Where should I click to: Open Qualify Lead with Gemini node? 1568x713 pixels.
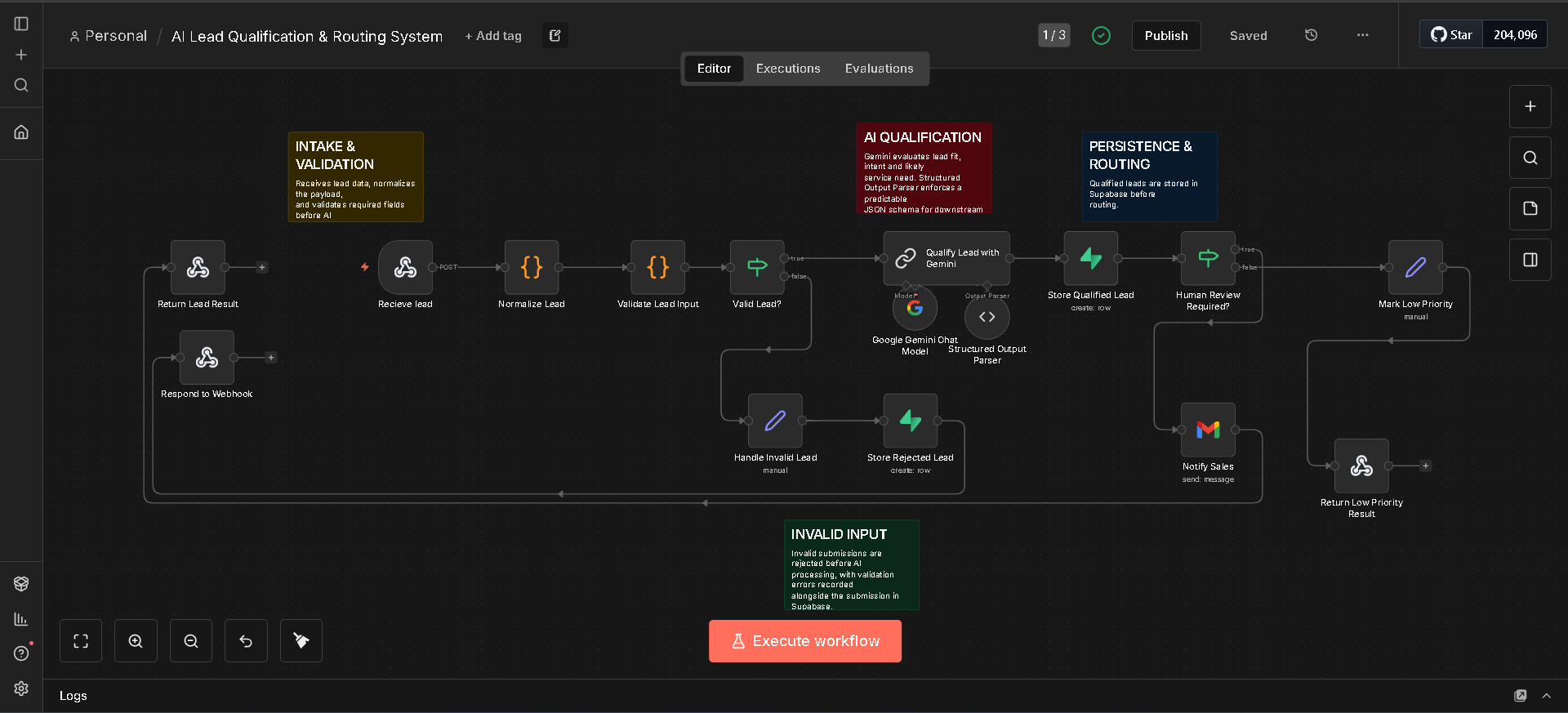[947, 258]
